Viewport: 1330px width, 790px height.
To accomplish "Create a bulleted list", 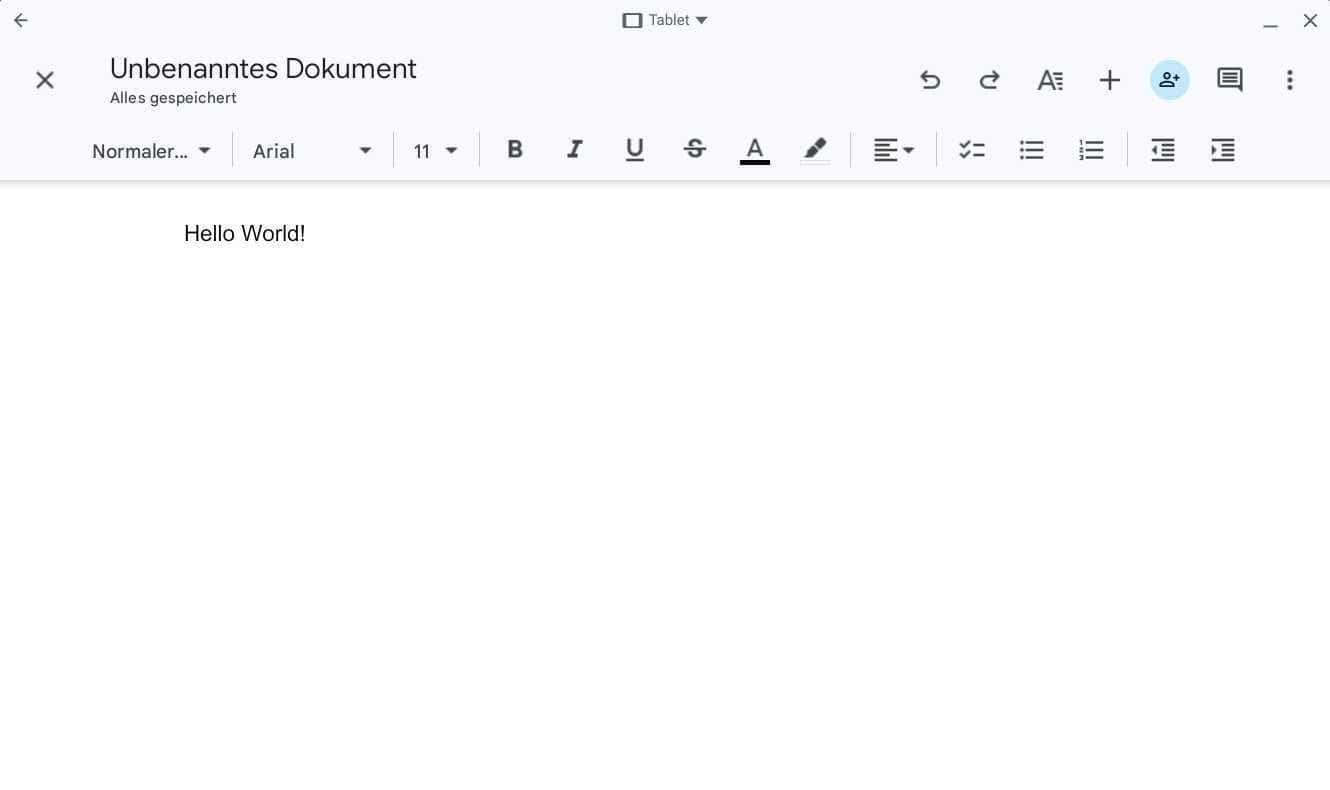I will coord(1031,150).
